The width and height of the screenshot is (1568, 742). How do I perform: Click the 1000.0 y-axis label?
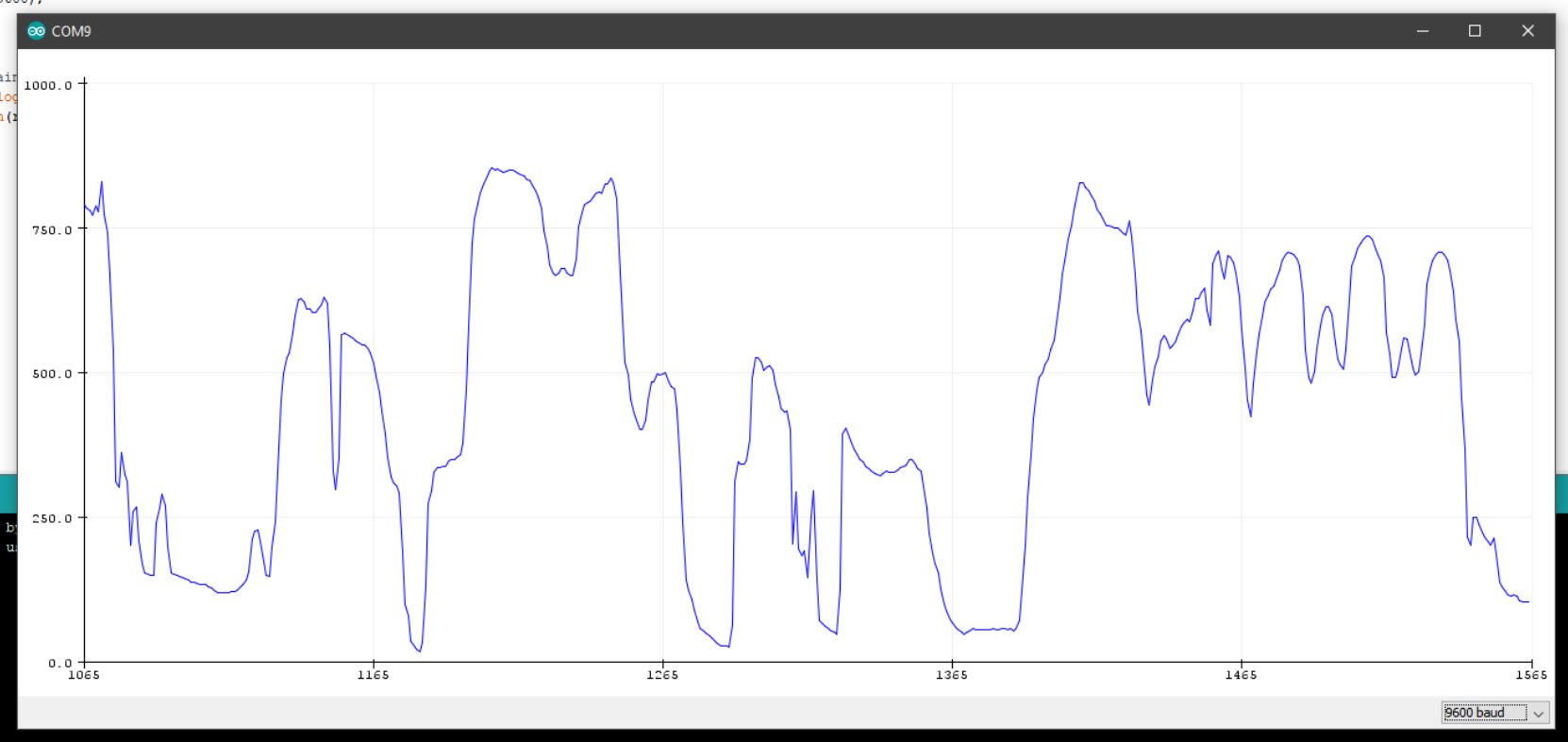[x=48, y=85]
